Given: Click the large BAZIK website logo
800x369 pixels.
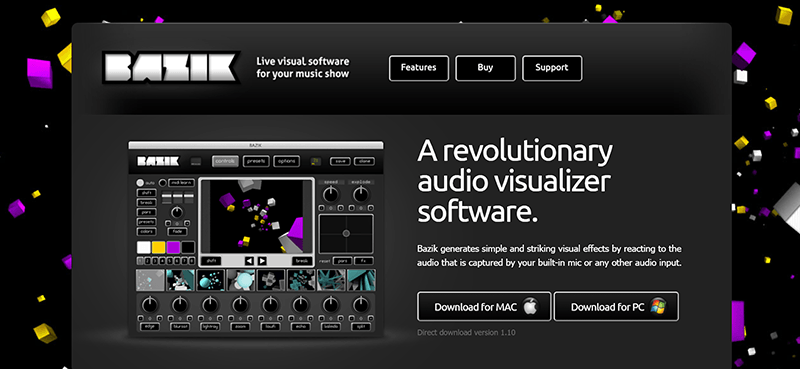Looking at the screenshot, I should click(171, 67).
